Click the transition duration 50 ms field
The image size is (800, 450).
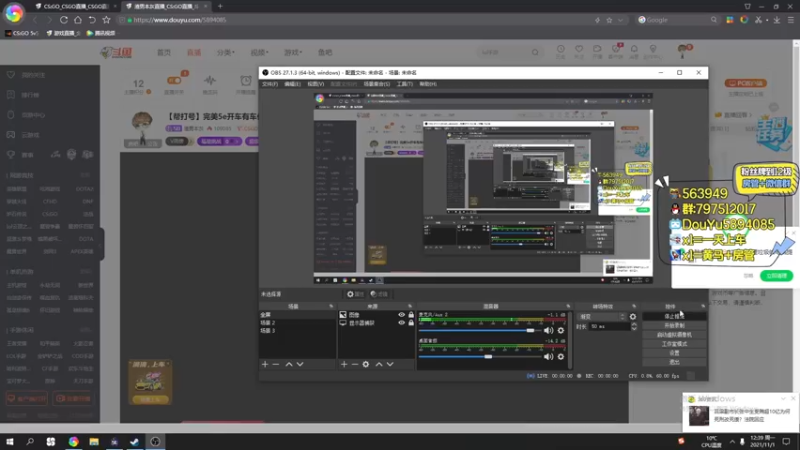point(609,327)
